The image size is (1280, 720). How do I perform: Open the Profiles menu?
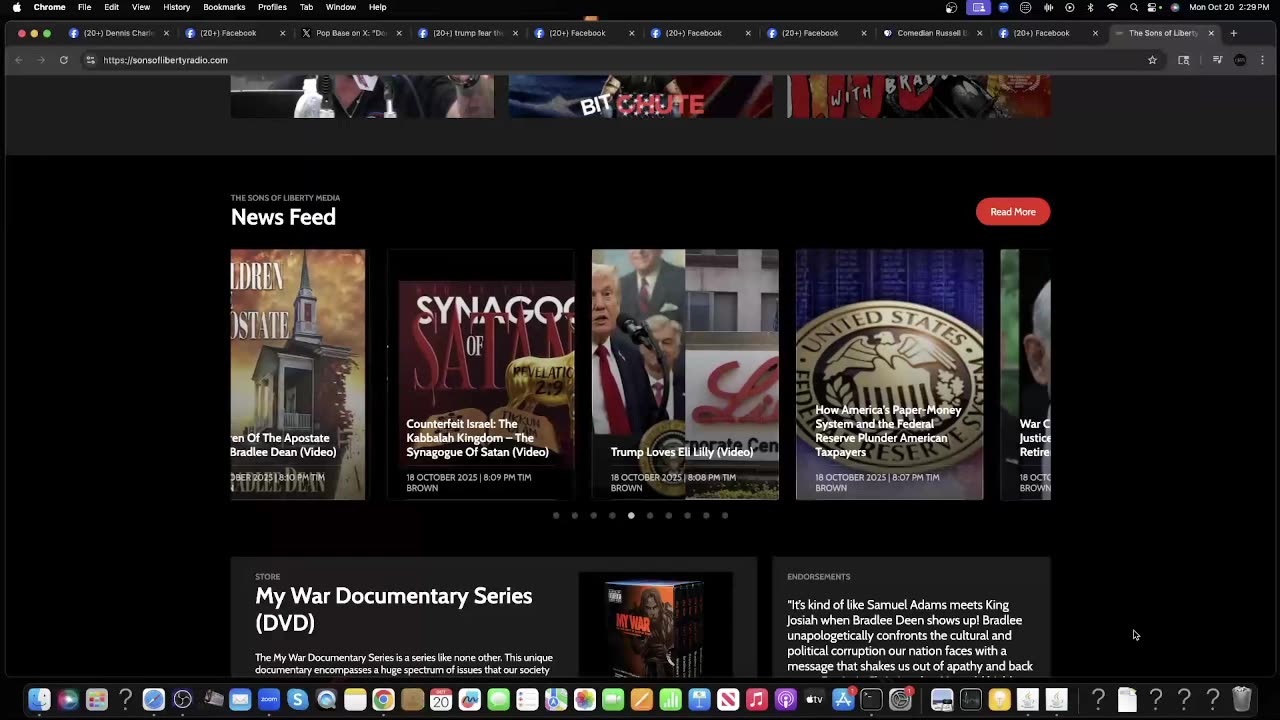point(272,7)
